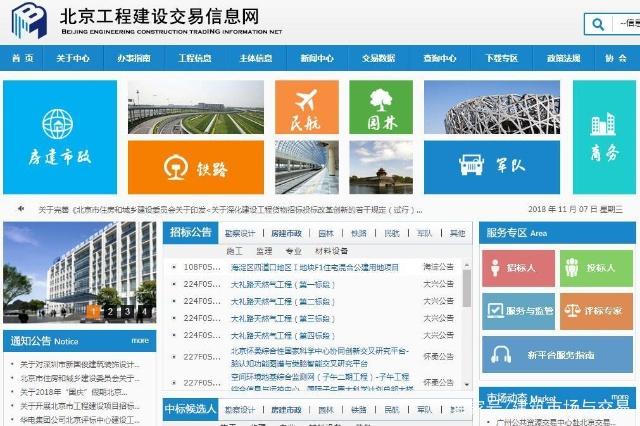Click the 招标人 person button
This screenshot has width=640, height=426.
pyautogui.click(x=518, y=268)
